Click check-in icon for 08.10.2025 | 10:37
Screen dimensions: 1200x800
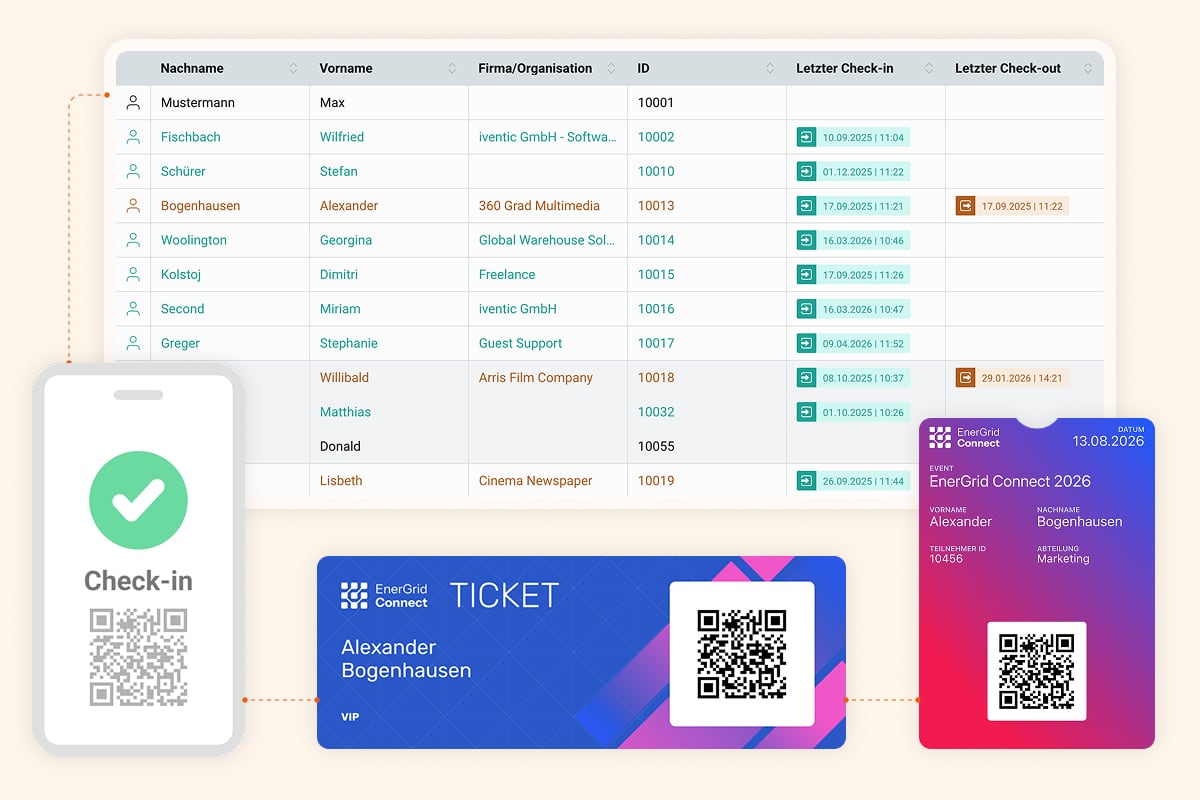tap(806, 377)
